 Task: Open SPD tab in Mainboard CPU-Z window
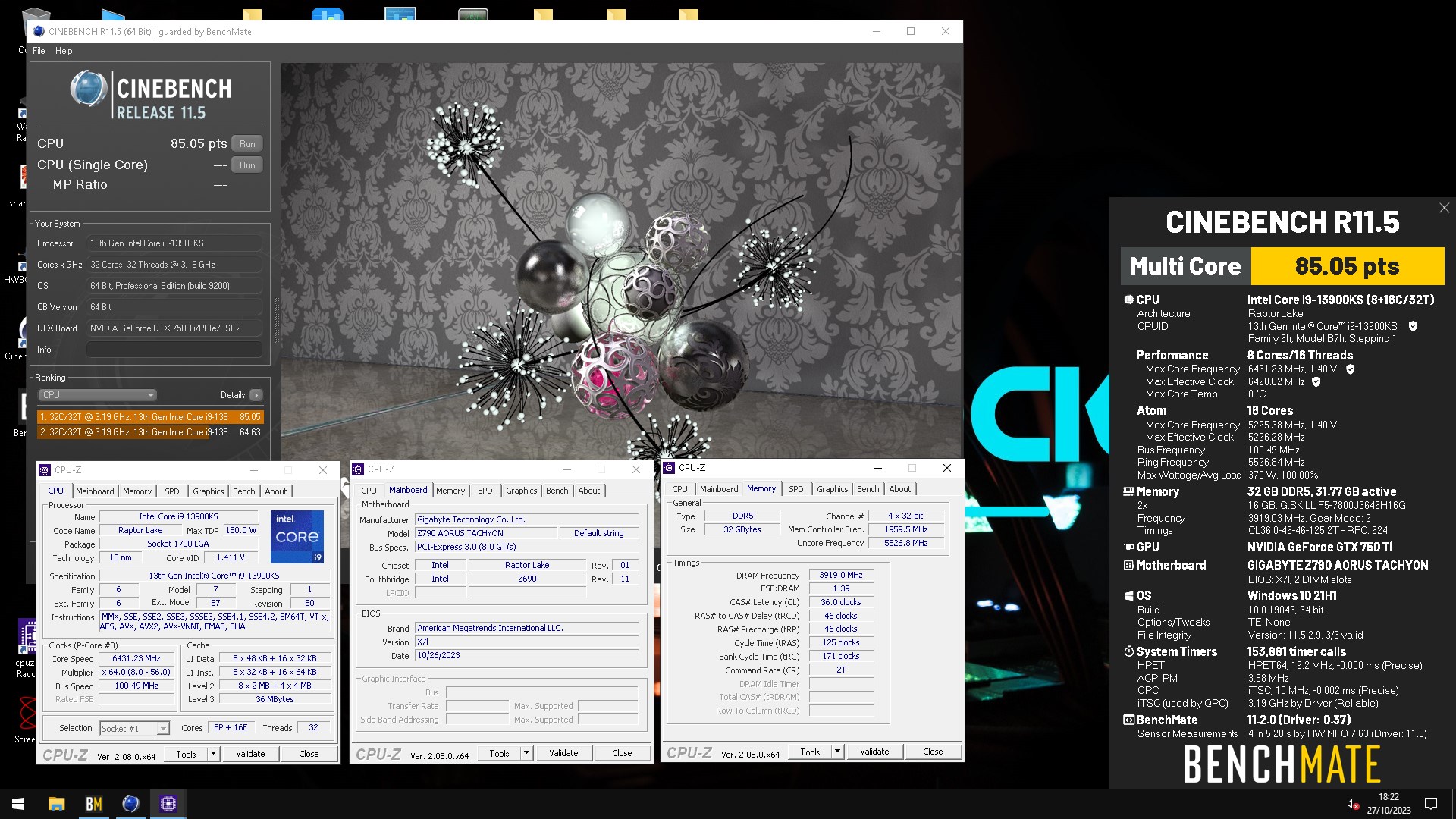click(485, 491)
